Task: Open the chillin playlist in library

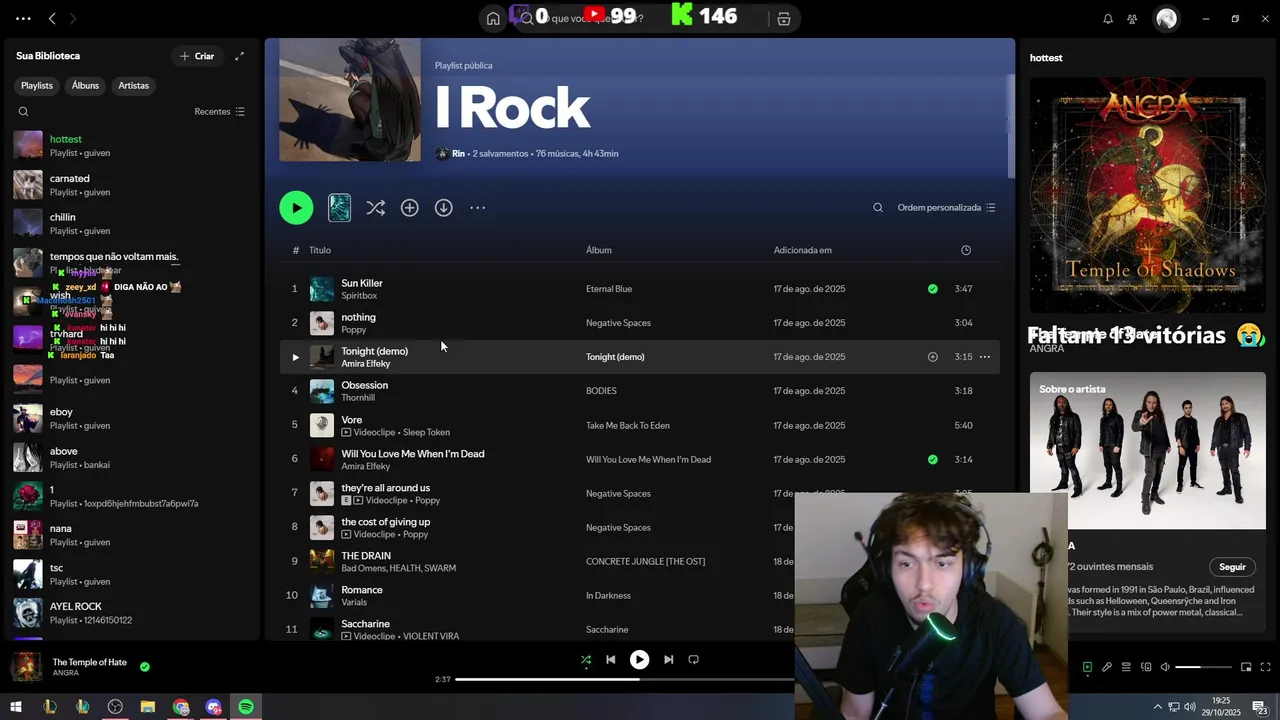Action: (130, 223)
